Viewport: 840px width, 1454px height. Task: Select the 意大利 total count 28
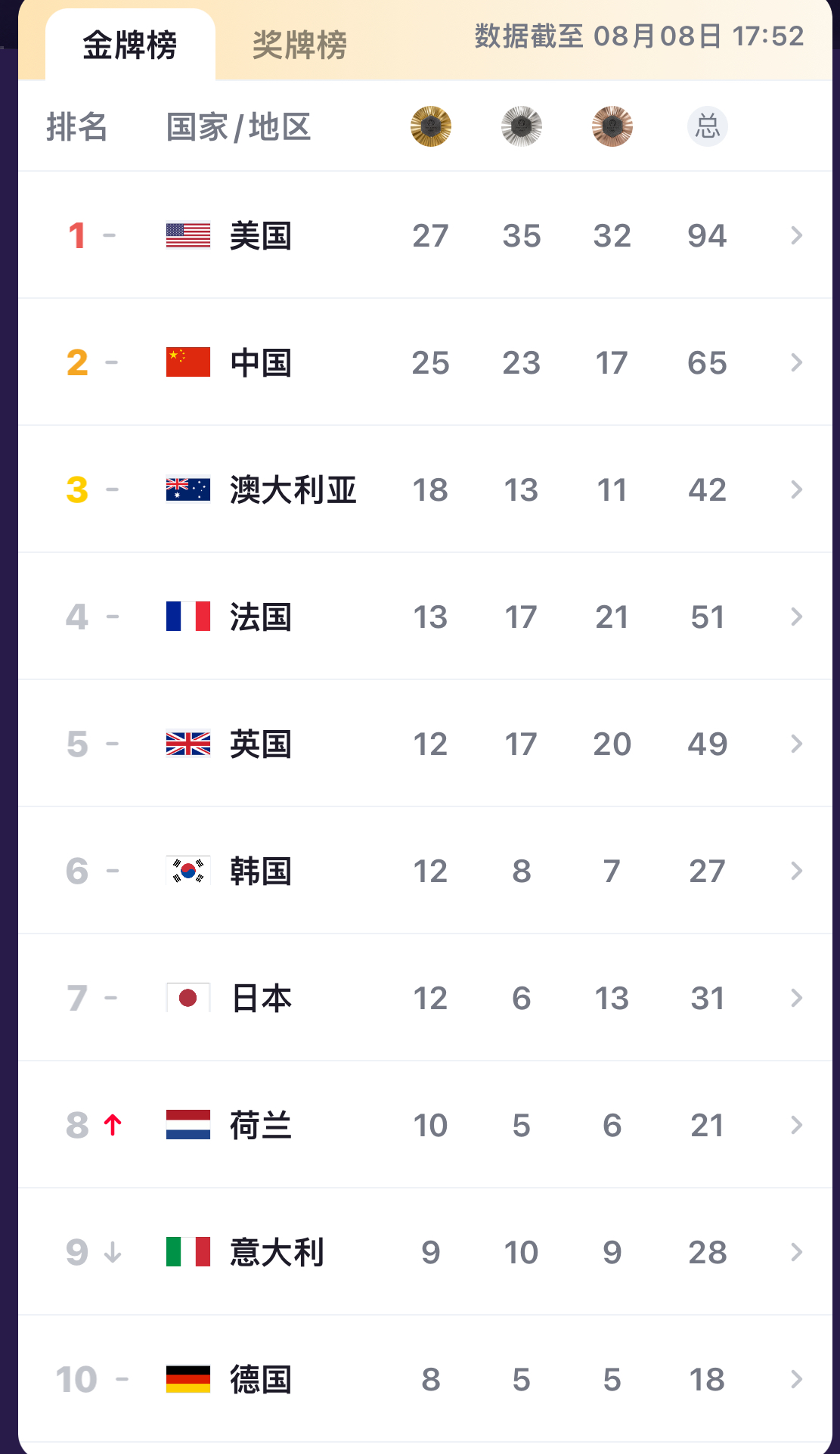(x=707, y=1252)
